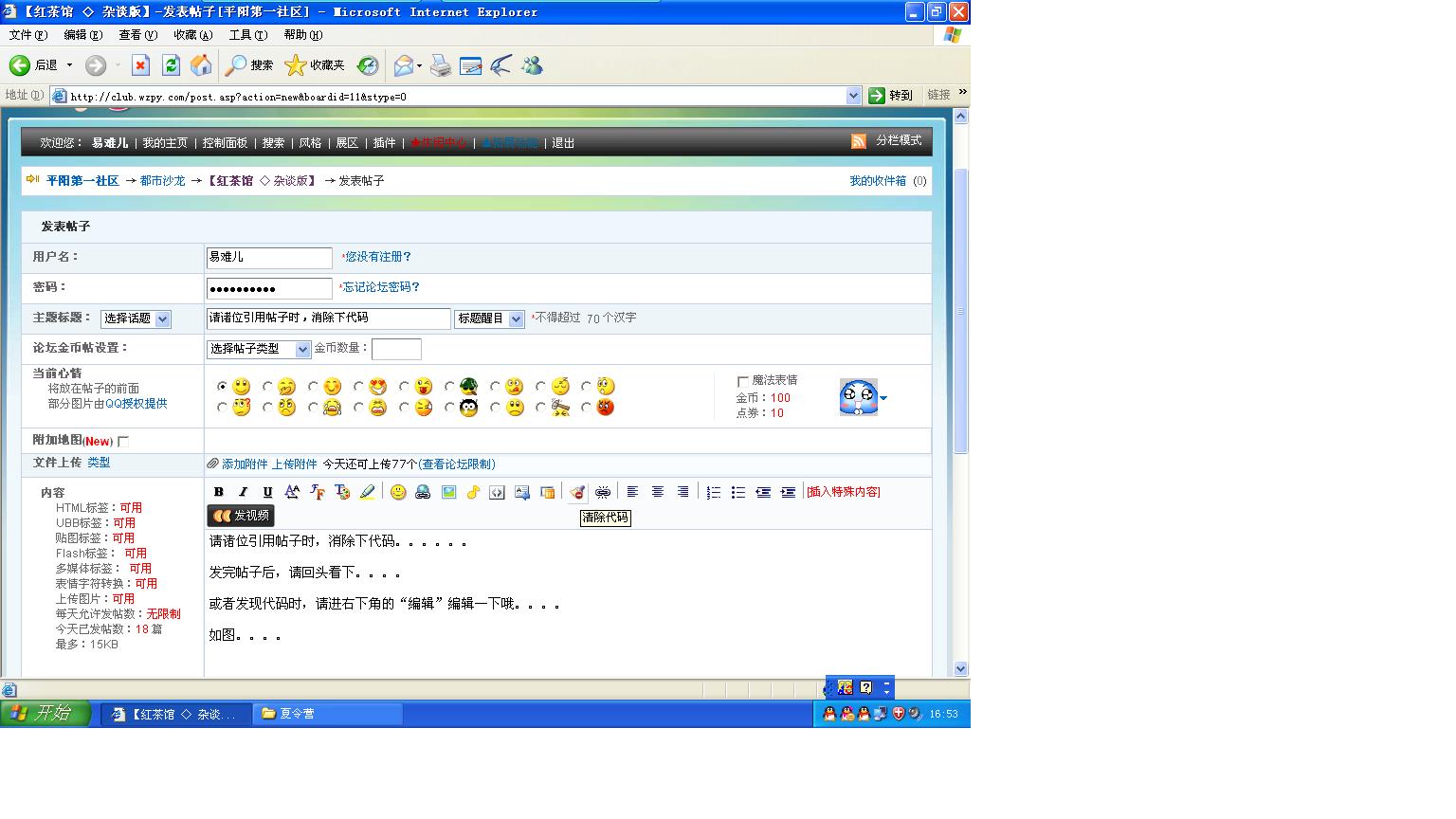Image resolution: width=1456 pixels, height=819 pixels.
Task: Open the 查看 menu
Action: click(137, 35)
